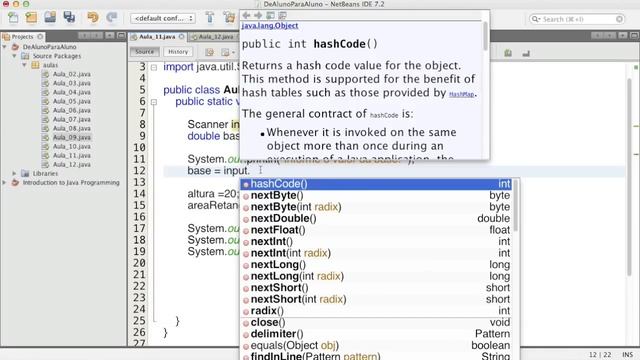The height and width of the screenshot is (360, 640).
Task: Go forward in the Javadoc popup
Action: click(258, 16)
